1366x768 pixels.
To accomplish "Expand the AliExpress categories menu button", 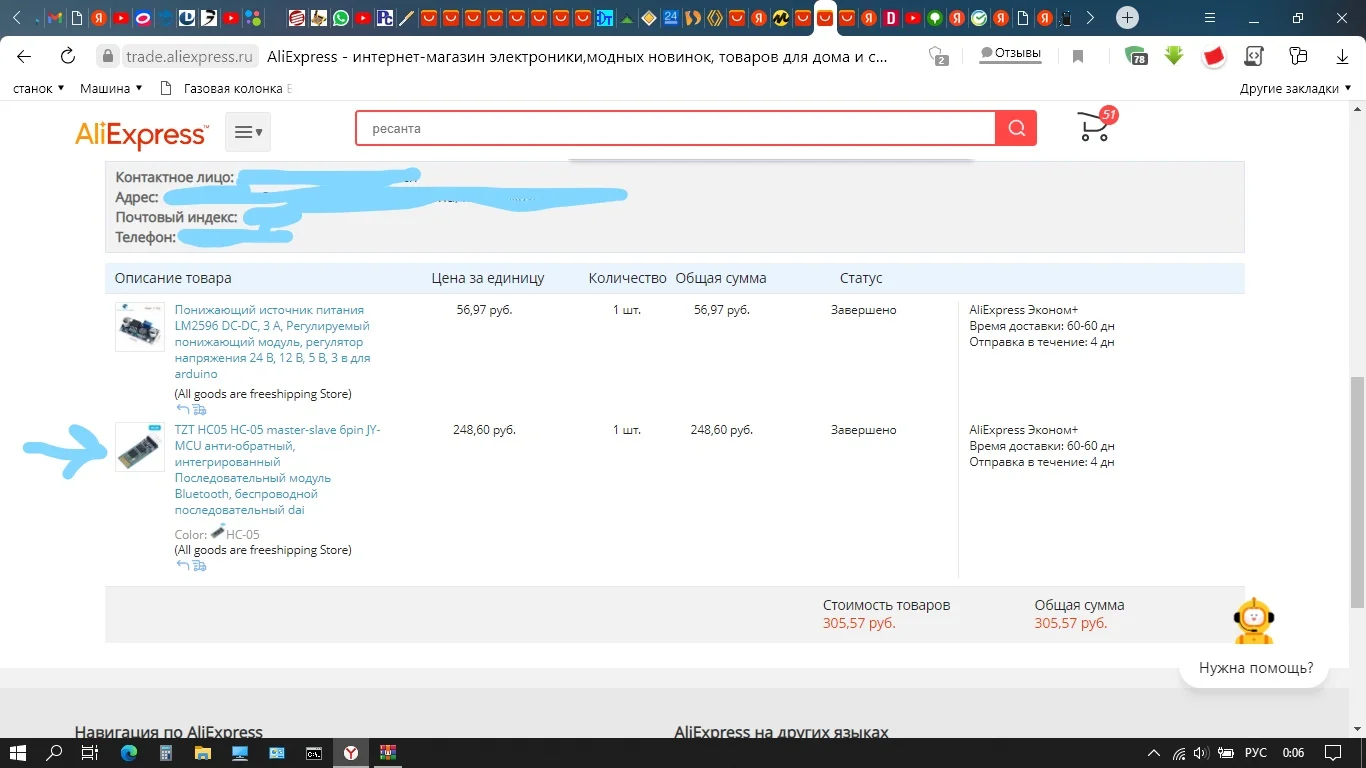I will coord(248,132).
